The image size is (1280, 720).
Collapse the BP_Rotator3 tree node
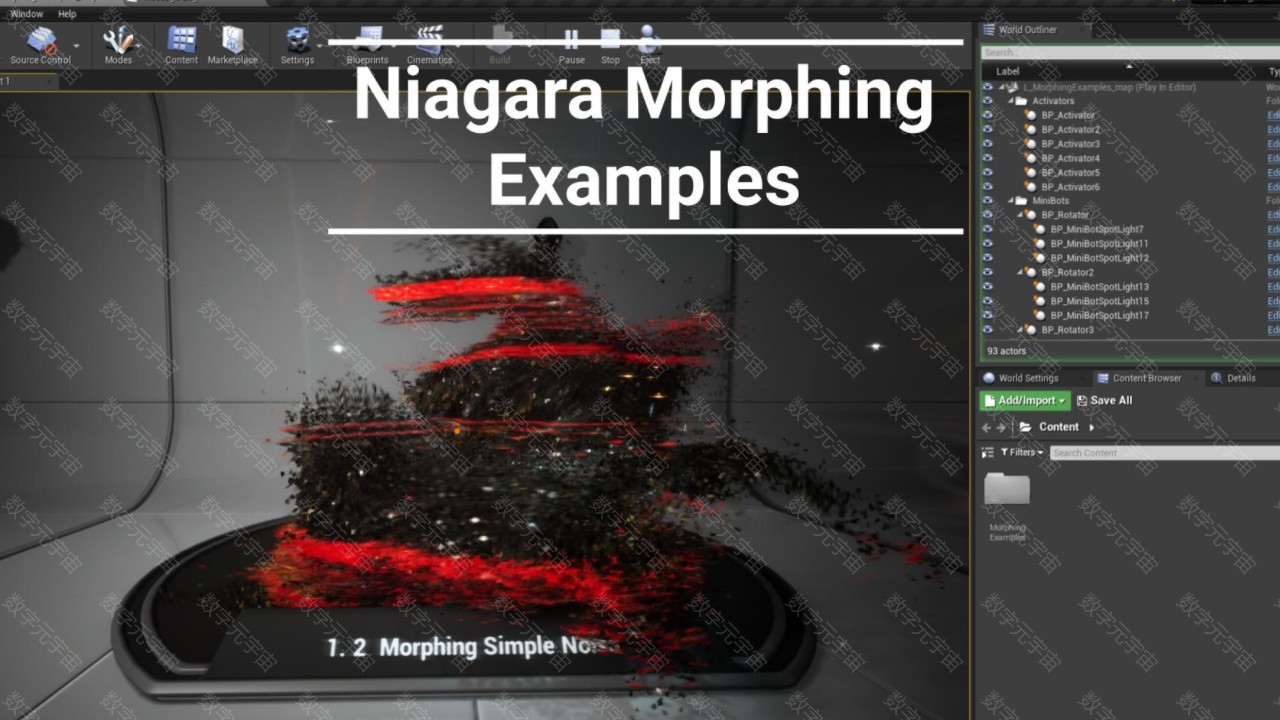(x=1020, y=329)
